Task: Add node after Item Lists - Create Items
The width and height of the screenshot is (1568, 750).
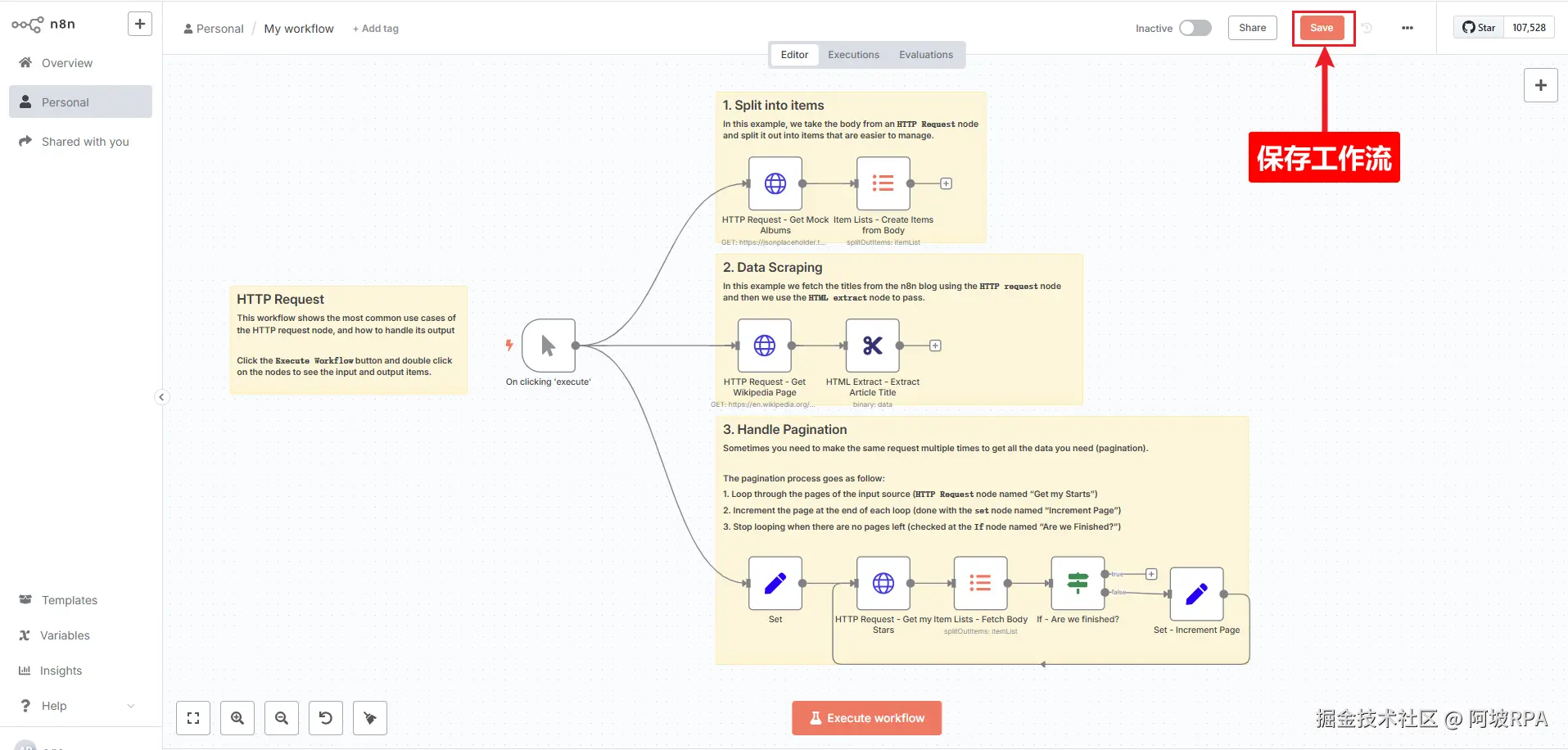Action: [x=946, y=183]
